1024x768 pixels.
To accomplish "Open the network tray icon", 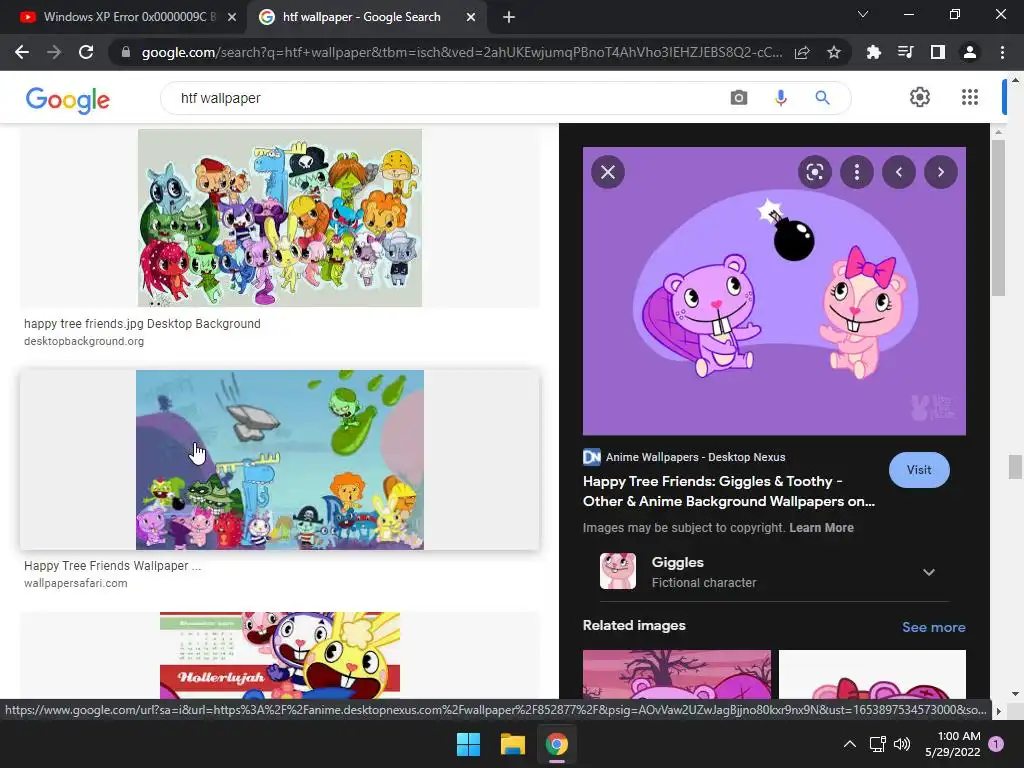I will (x=878, y=744).
